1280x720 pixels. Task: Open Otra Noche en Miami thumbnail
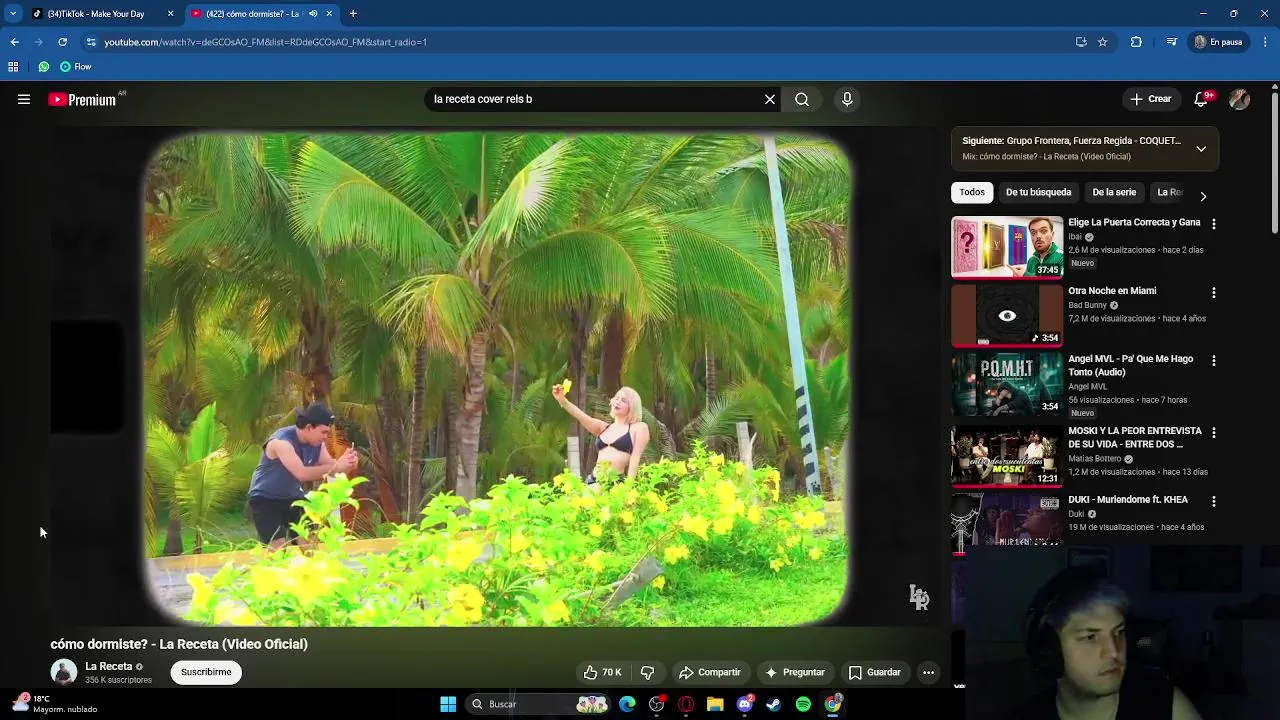[1006, 315]
